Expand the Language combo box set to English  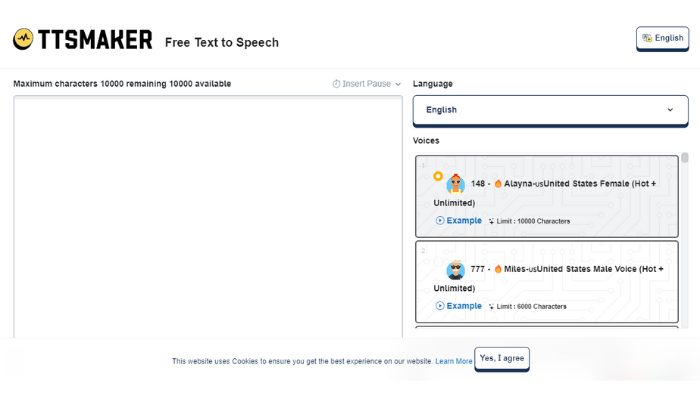[x=550, y=110]
